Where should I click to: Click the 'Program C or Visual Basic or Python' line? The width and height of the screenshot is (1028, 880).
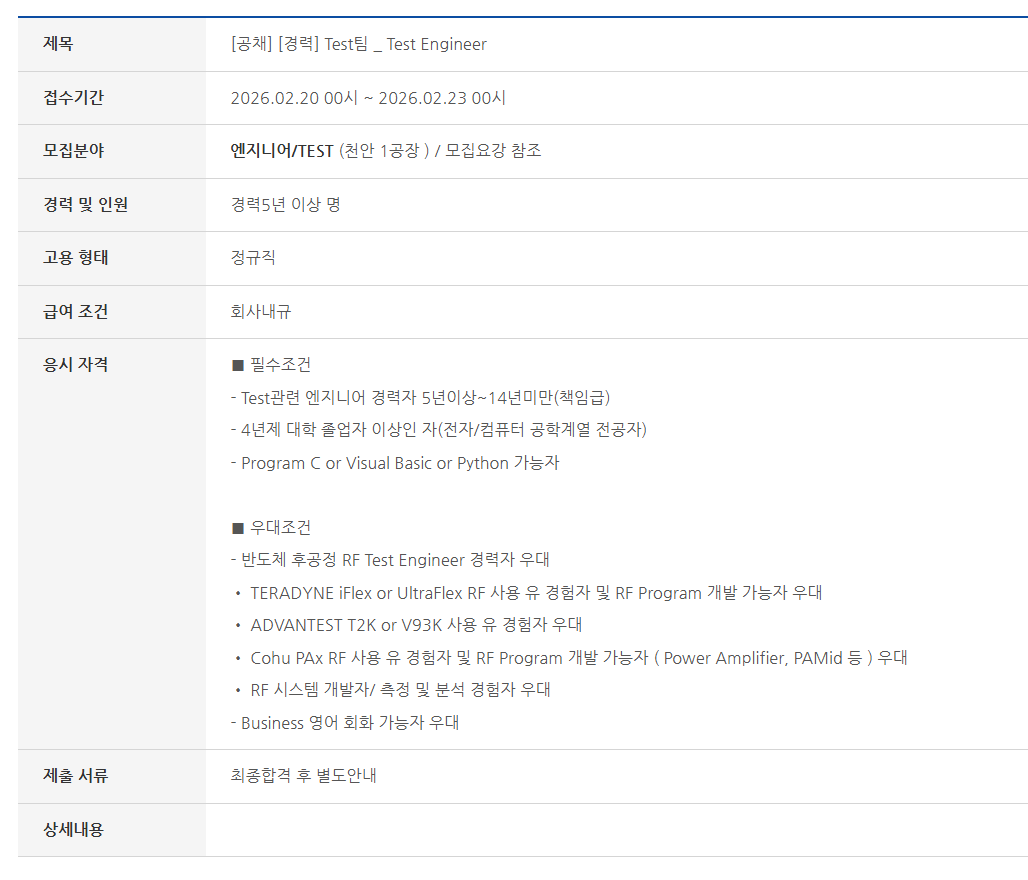395,463
